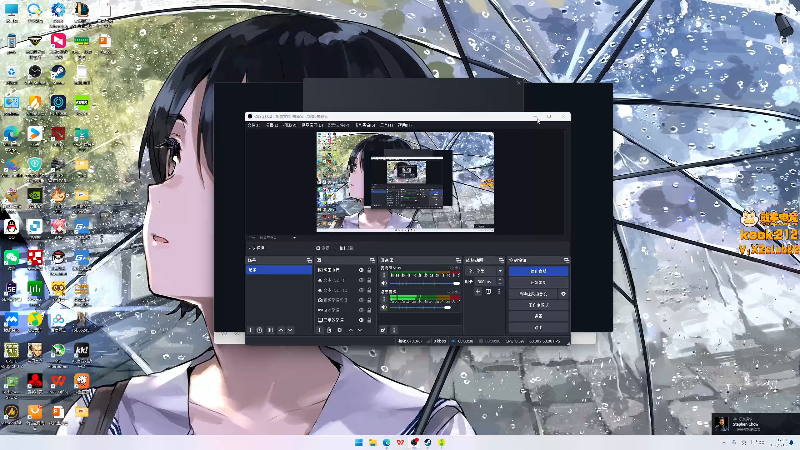Pop out the Audio Mixer dock panel
Image resolution: width=800 pixels, height=450 pixels.
tap(458, 260)
